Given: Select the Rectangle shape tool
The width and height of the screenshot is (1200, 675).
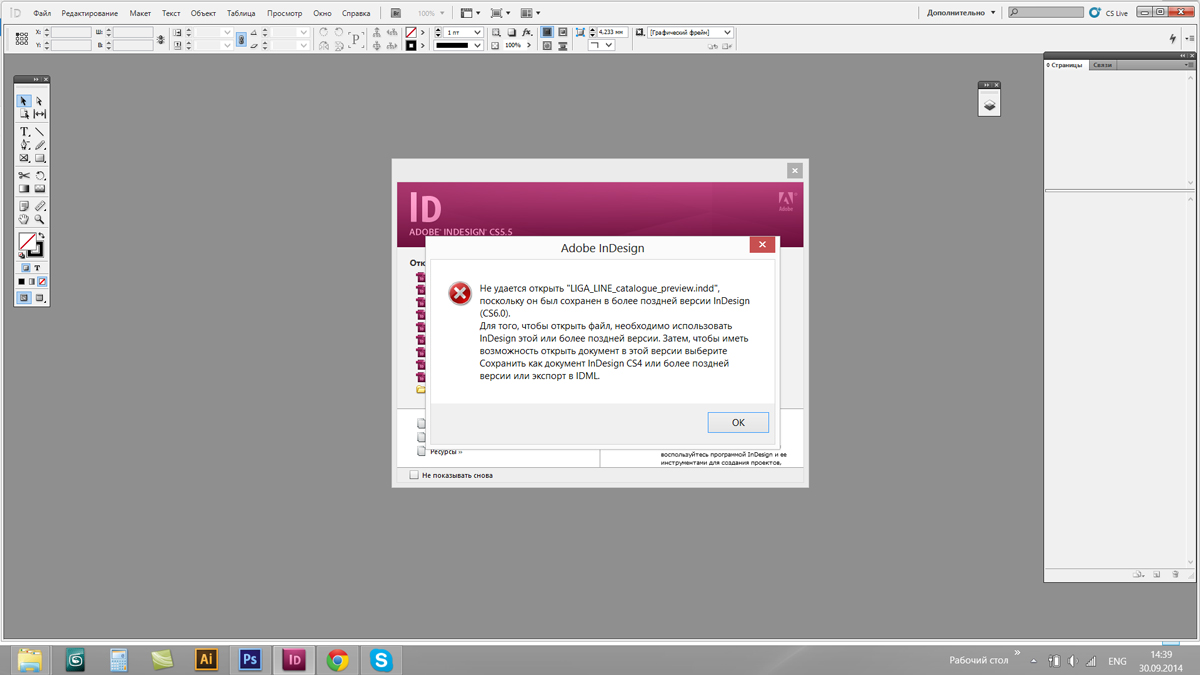Looking at the screenshot, I should pos(40,158).
